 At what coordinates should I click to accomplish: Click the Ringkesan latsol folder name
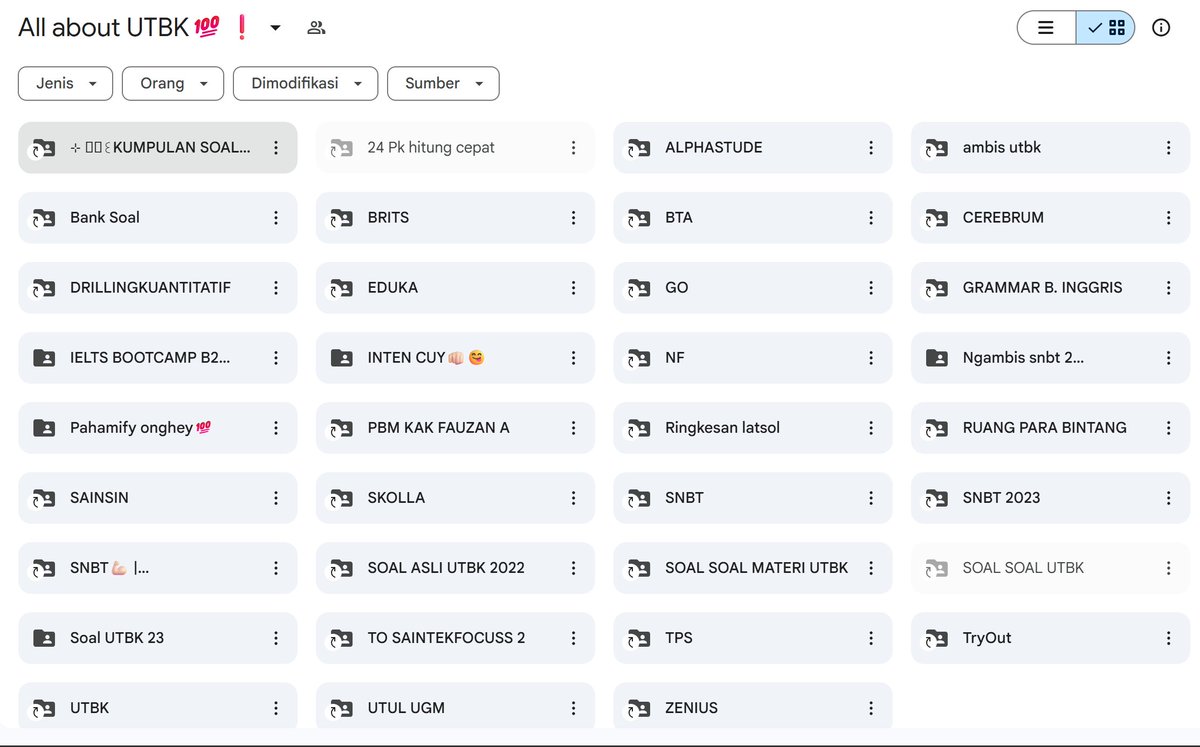click(x=722, y=428)
